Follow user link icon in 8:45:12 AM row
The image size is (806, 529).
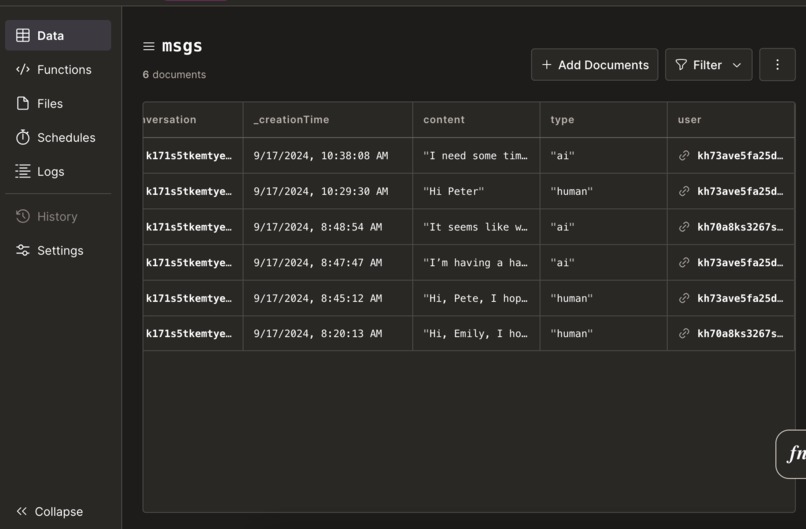pos(684,298)
